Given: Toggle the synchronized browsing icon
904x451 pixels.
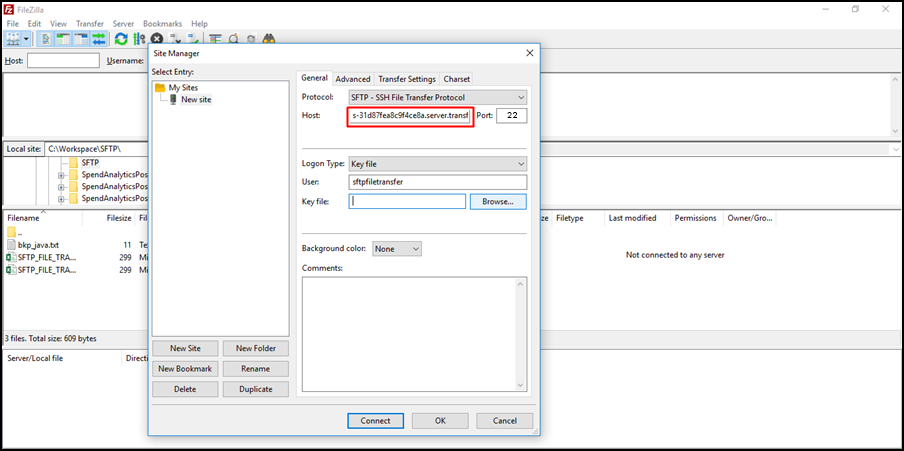Looking at the screenshot, I should (251, 39).
